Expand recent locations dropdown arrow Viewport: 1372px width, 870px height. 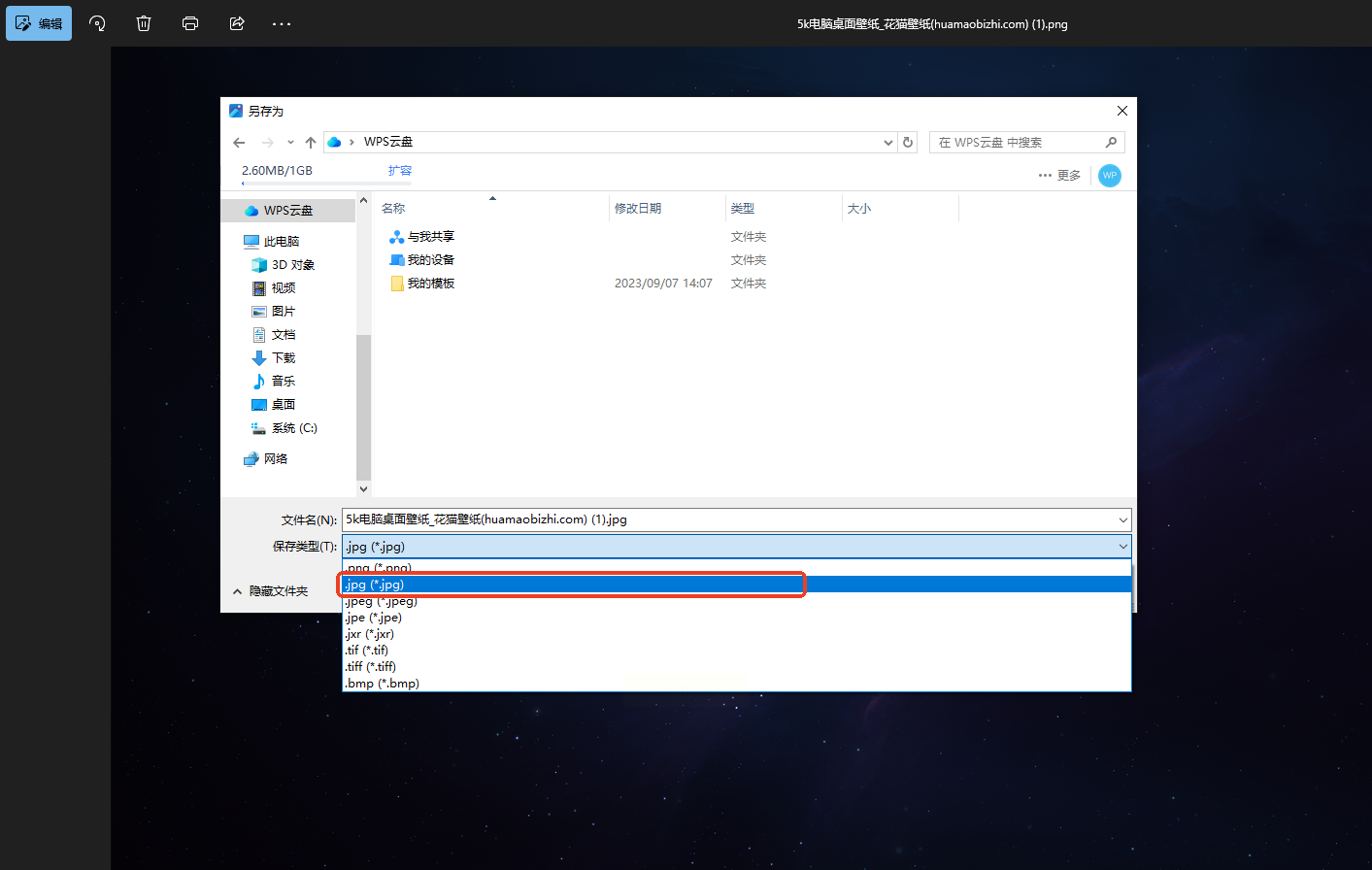coord(290,143)
